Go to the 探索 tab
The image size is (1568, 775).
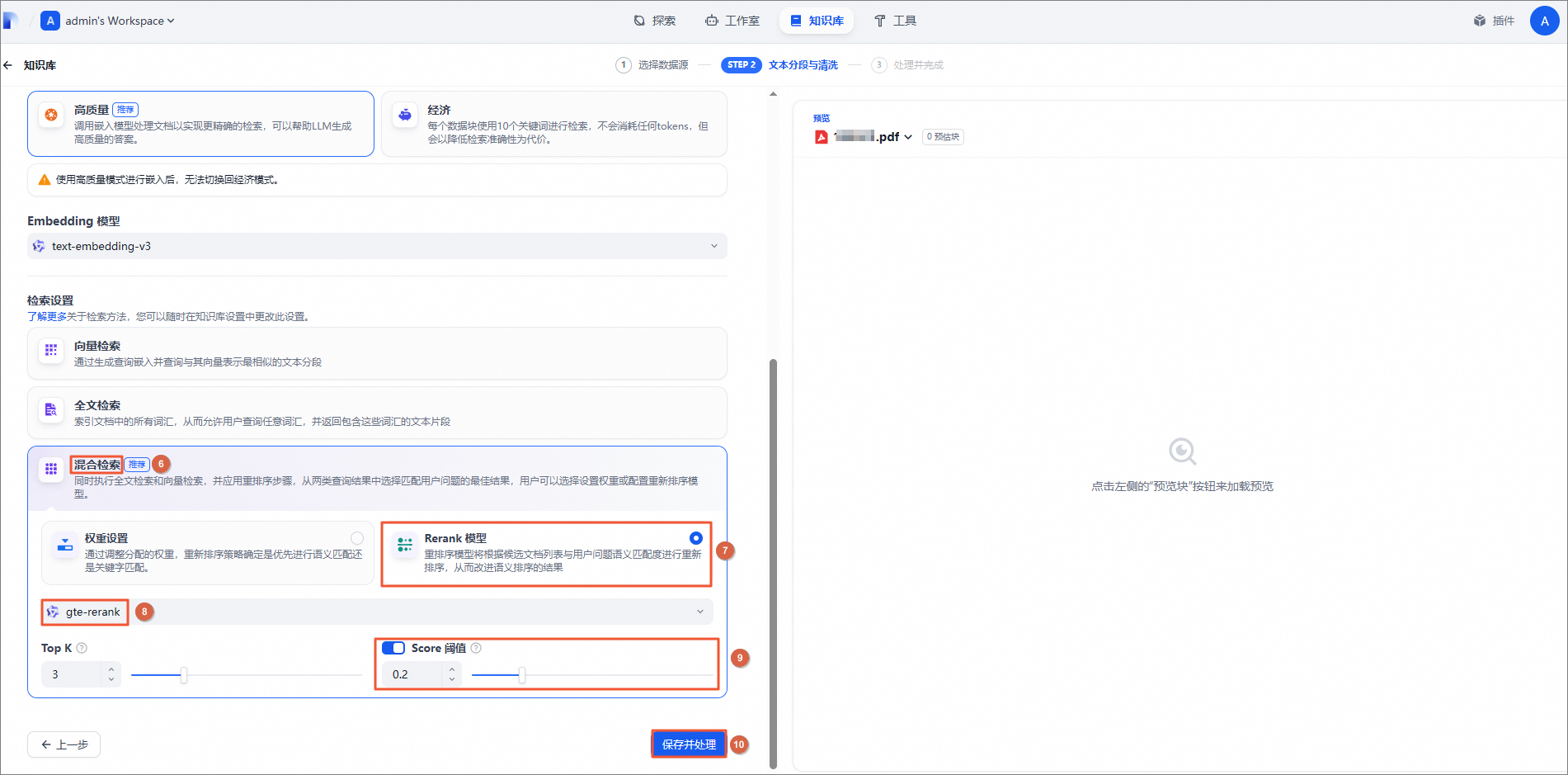655,21
